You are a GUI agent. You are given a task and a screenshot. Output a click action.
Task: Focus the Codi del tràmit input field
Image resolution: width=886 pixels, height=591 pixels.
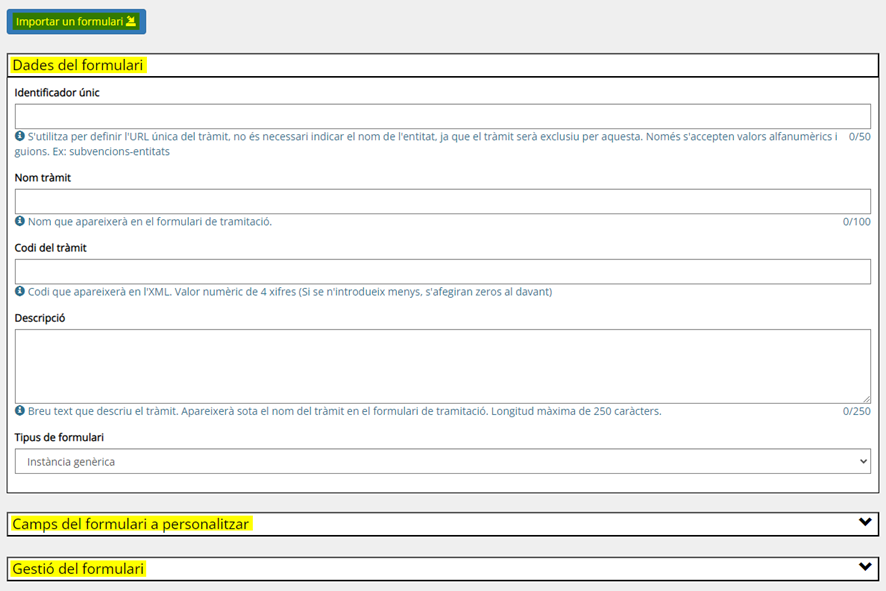pos(442,272)
